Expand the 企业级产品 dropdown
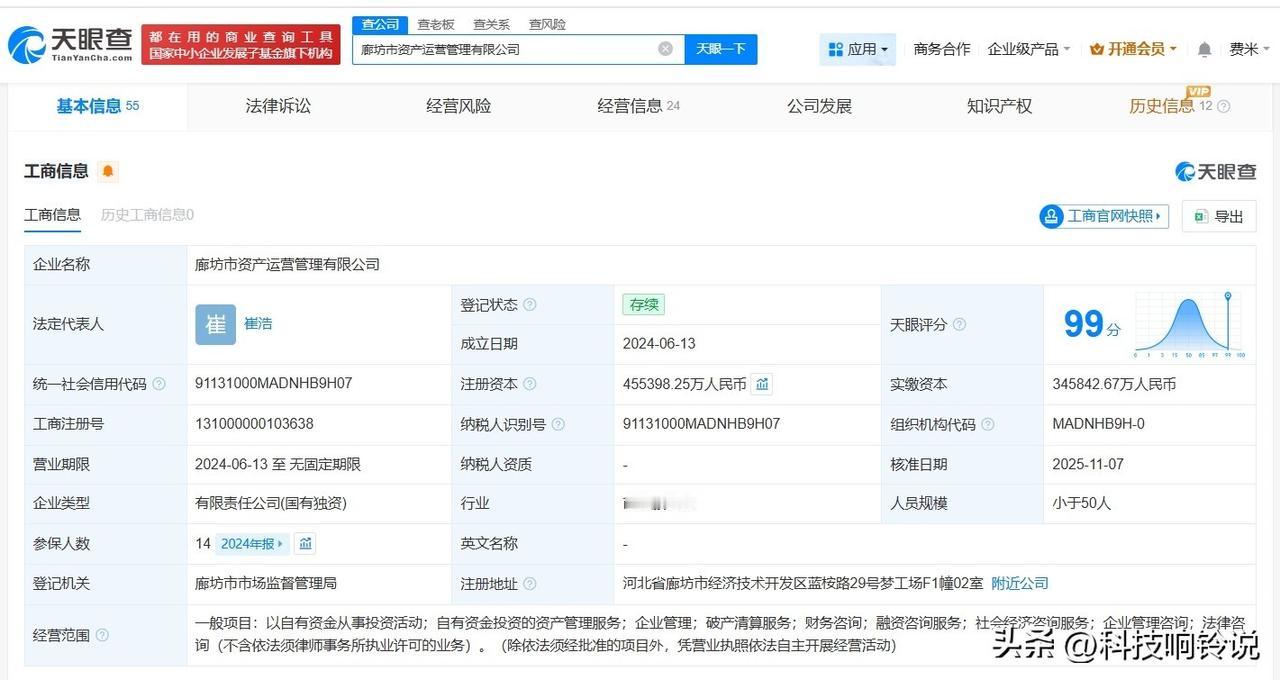1280x680 pixels. (x=1029, y=49)
